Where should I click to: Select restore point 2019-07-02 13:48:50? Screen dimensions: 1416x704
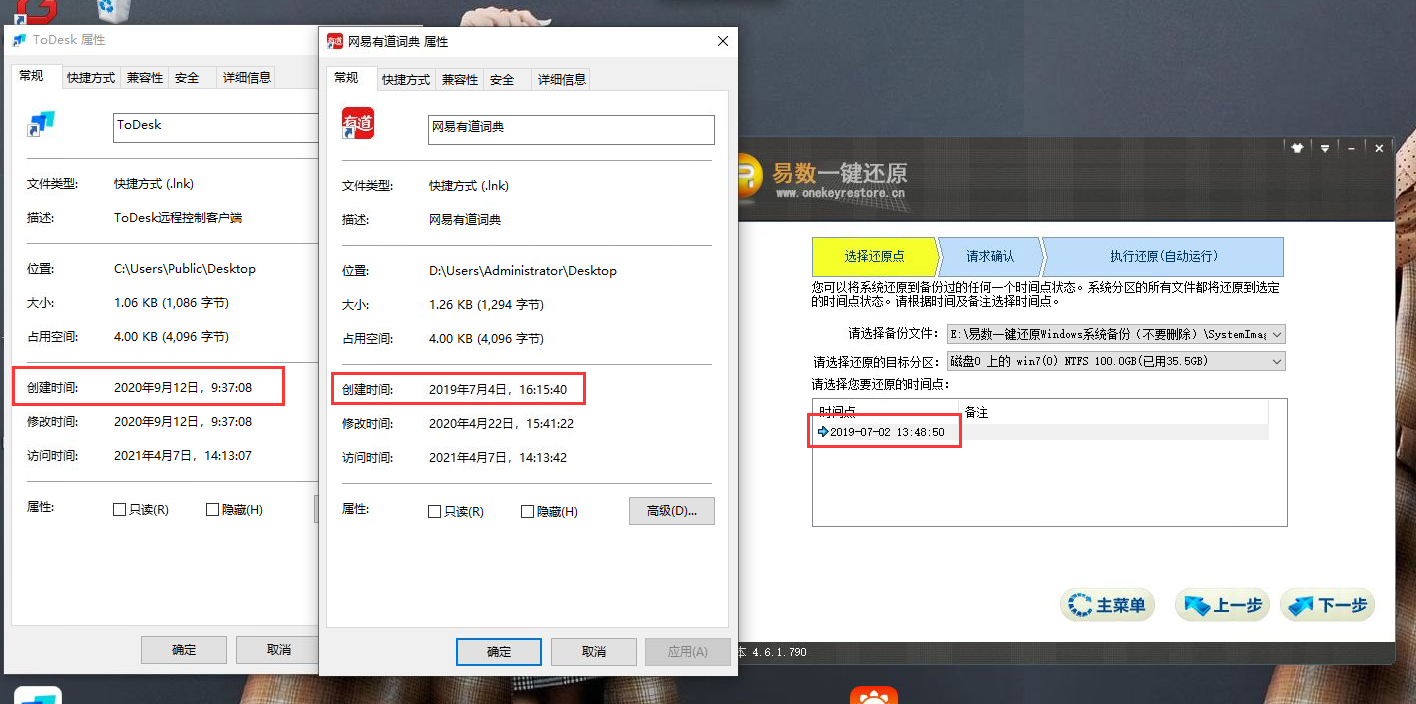click(x=1040, y=432)
